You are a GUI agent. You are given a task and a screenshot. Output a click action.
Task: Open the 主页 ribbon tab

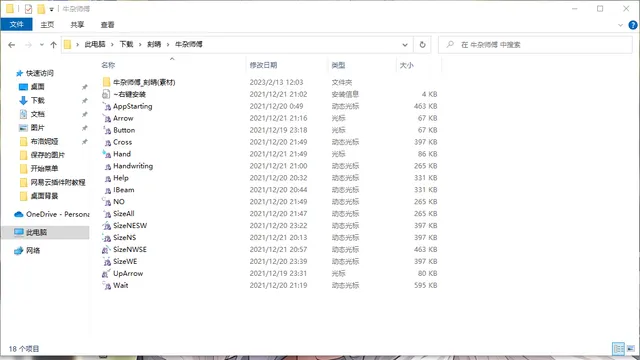click(47, 25)
